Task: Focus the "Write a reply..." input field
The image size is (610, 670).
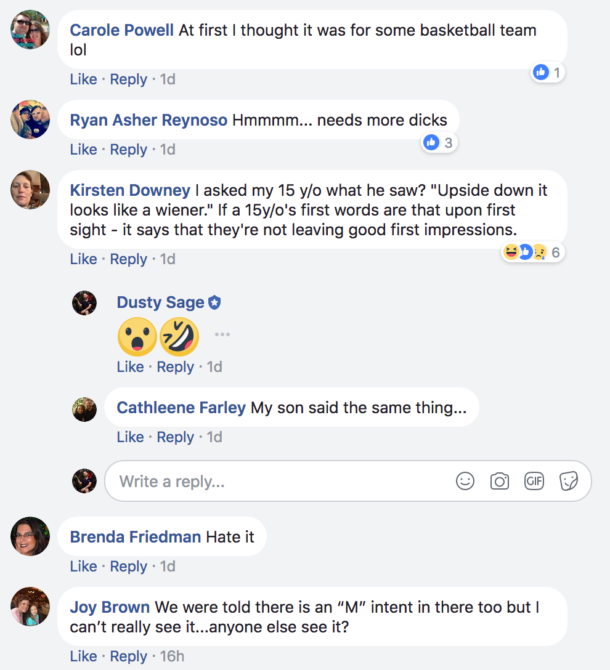Action: [x=348, y=481]
